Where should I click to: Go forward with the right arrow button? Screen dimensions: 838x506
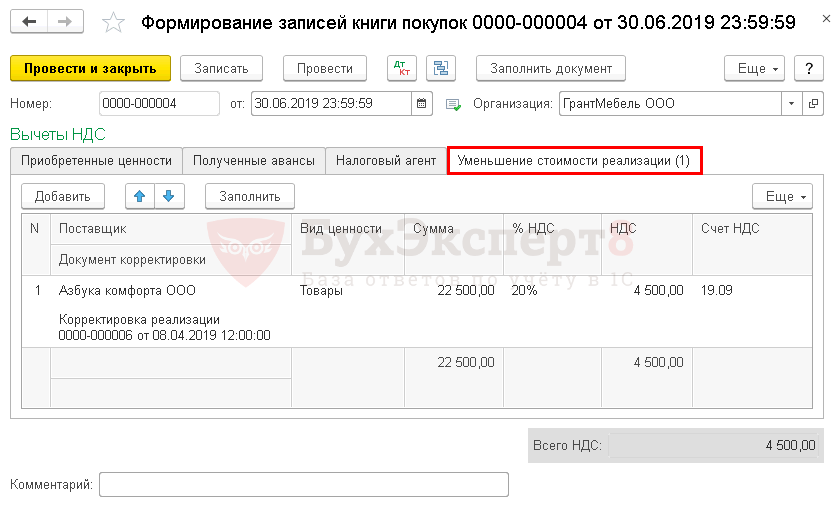click(65, 22)
